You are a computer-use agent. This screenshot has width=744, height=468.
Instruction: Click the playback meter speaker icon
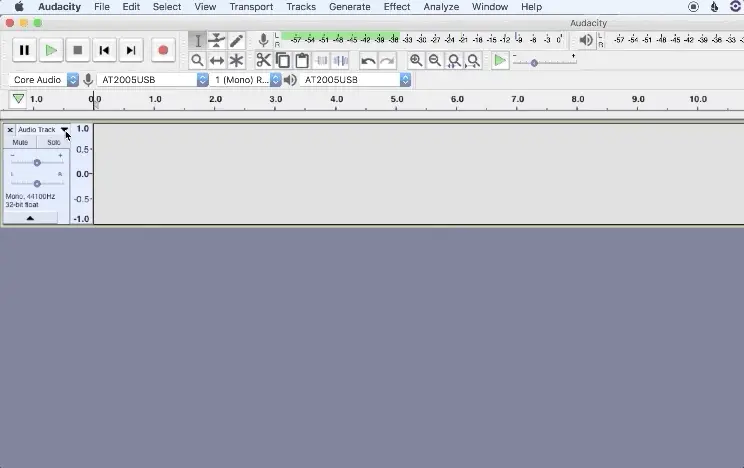(586, 40)
